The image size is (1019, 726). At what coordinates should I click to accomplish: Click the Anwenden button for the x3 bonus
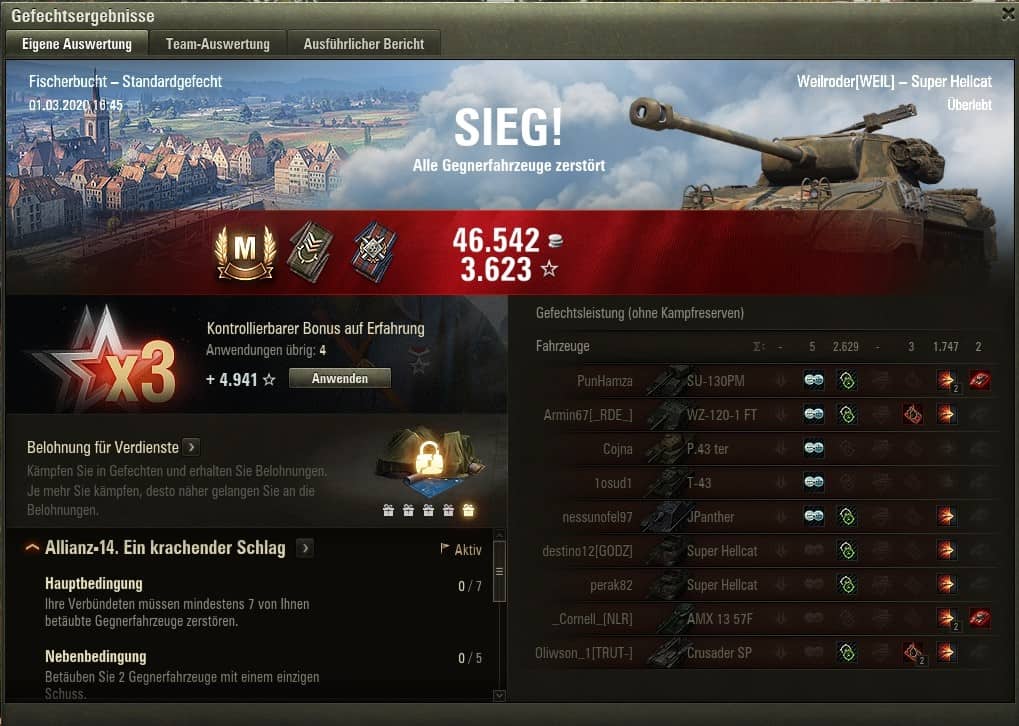coord(340,378)
